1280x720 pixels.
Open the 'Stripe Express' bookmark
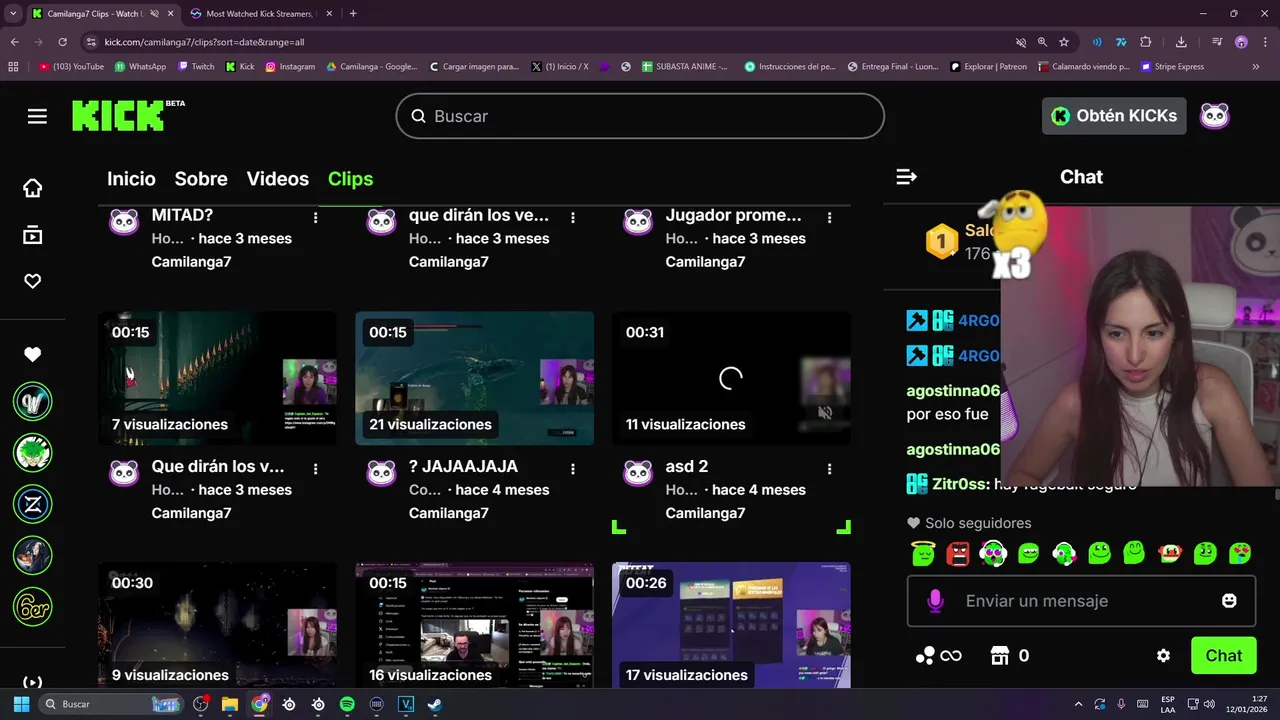click(x=1172, y=67)
